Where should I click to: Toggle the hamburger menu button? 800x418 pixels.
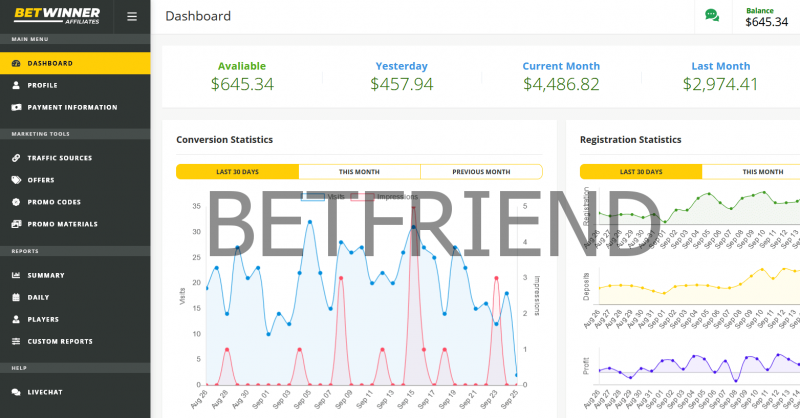[x=132, y=17]
